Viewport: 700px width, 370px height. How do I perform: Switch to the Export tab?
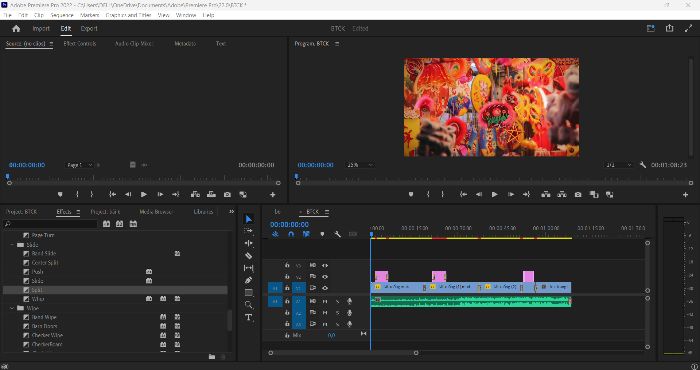(89, 29)
